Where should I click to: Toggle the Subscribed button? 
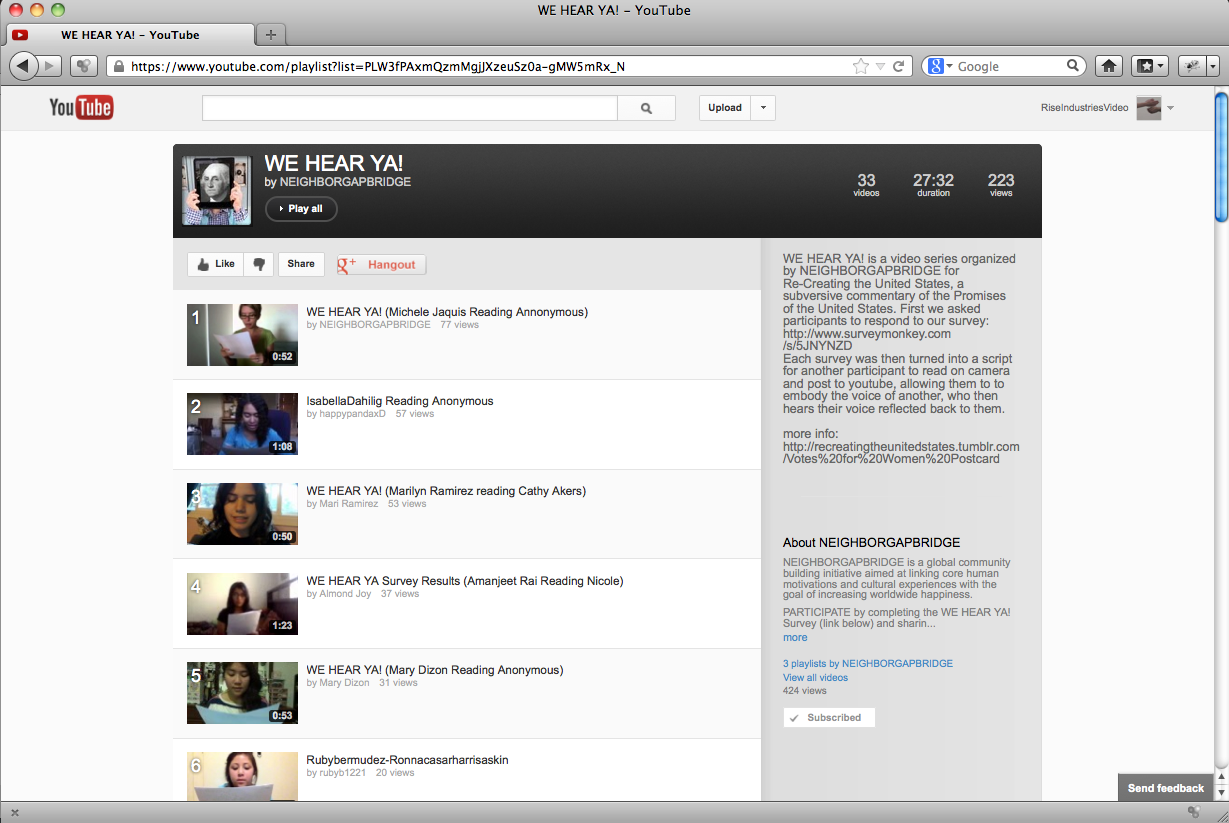tap(829, 717)
